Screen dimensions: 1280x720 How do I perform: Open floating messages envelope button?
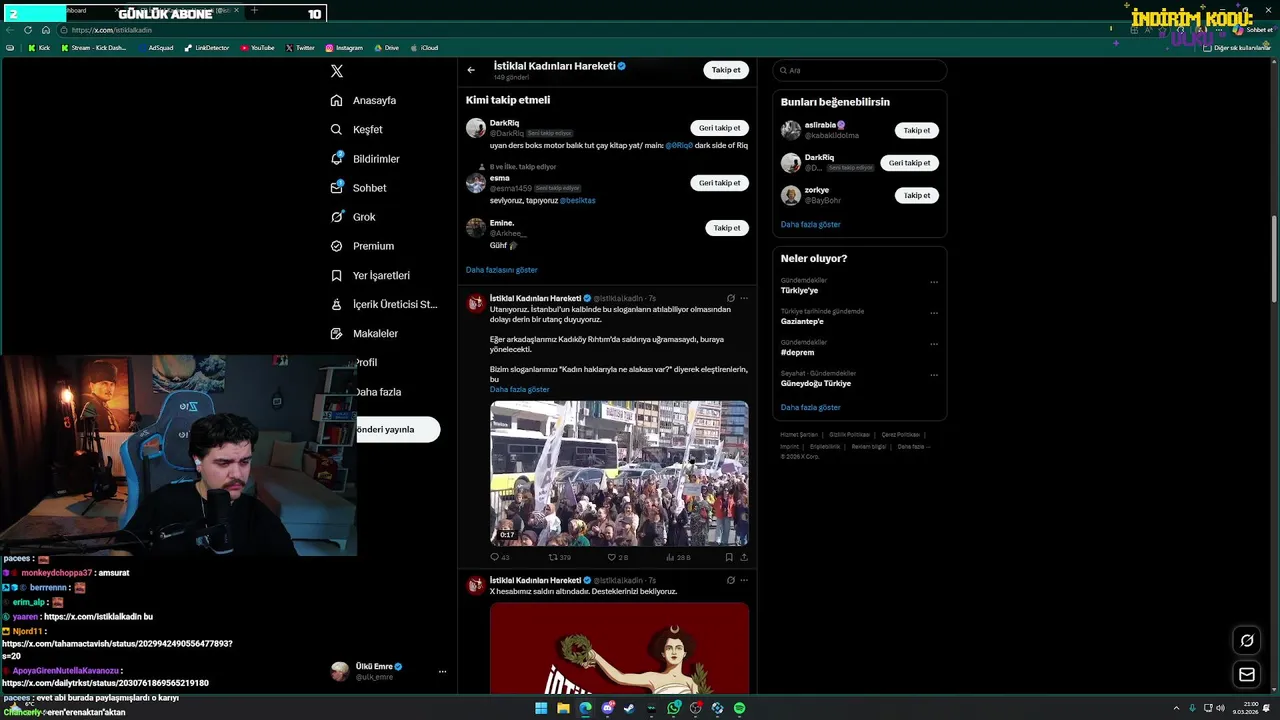click(x=1247, y=675)
